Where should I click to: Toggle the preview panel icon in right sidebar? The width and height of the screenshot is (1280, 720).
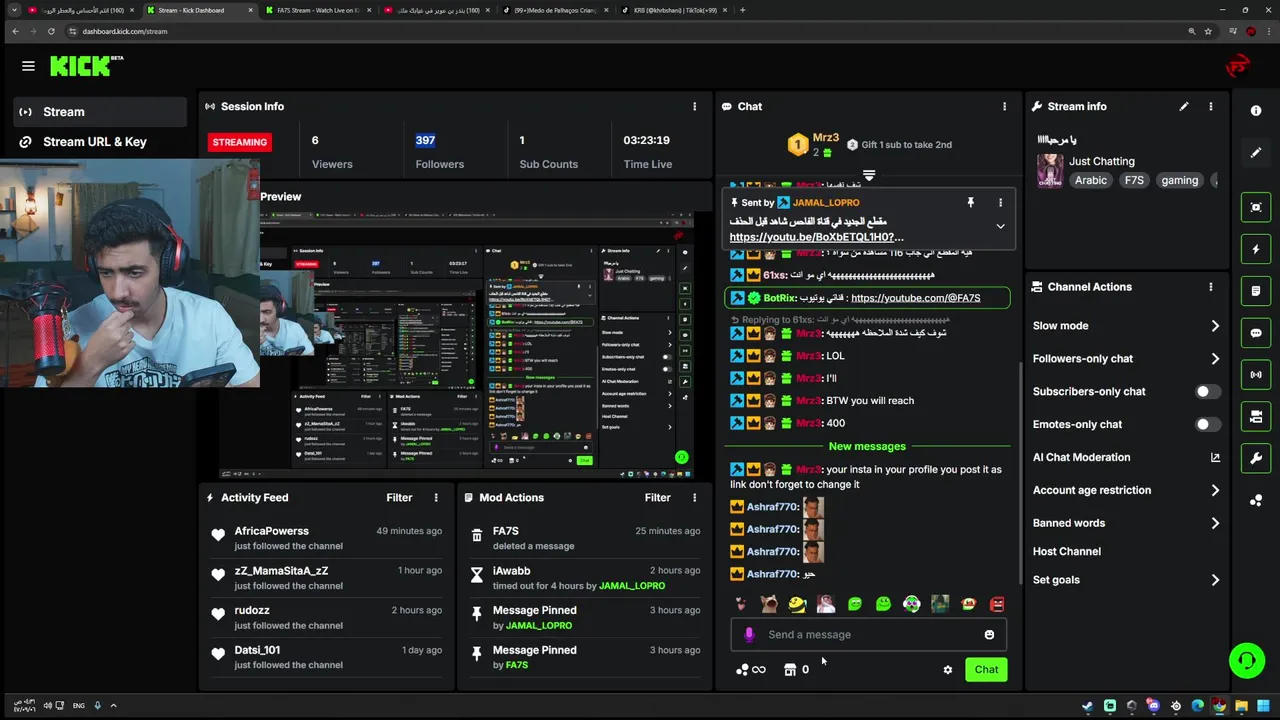tap(1256, 207)
